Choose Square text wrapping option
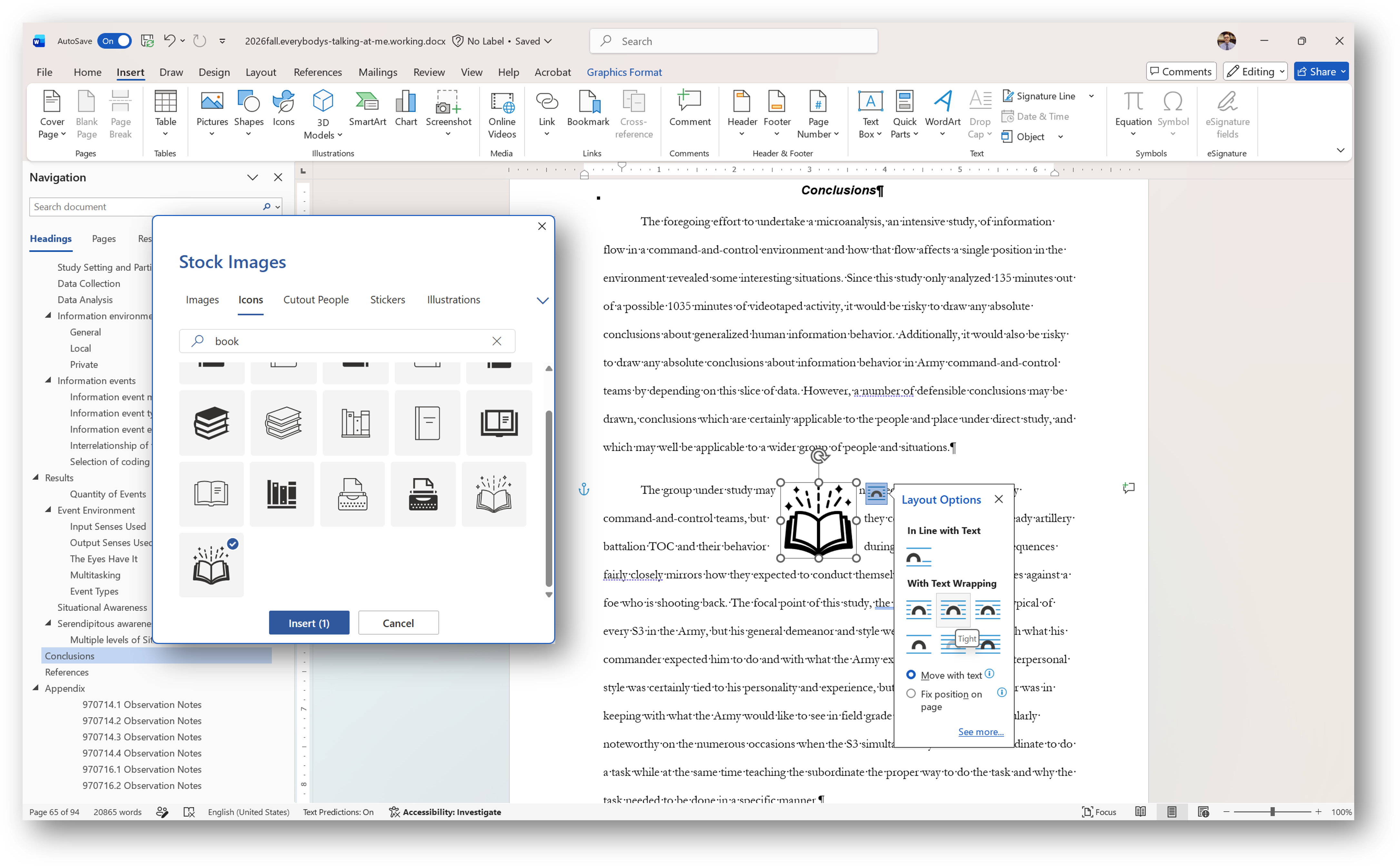Screen dimensions: 1400x866 pos(918,610)
